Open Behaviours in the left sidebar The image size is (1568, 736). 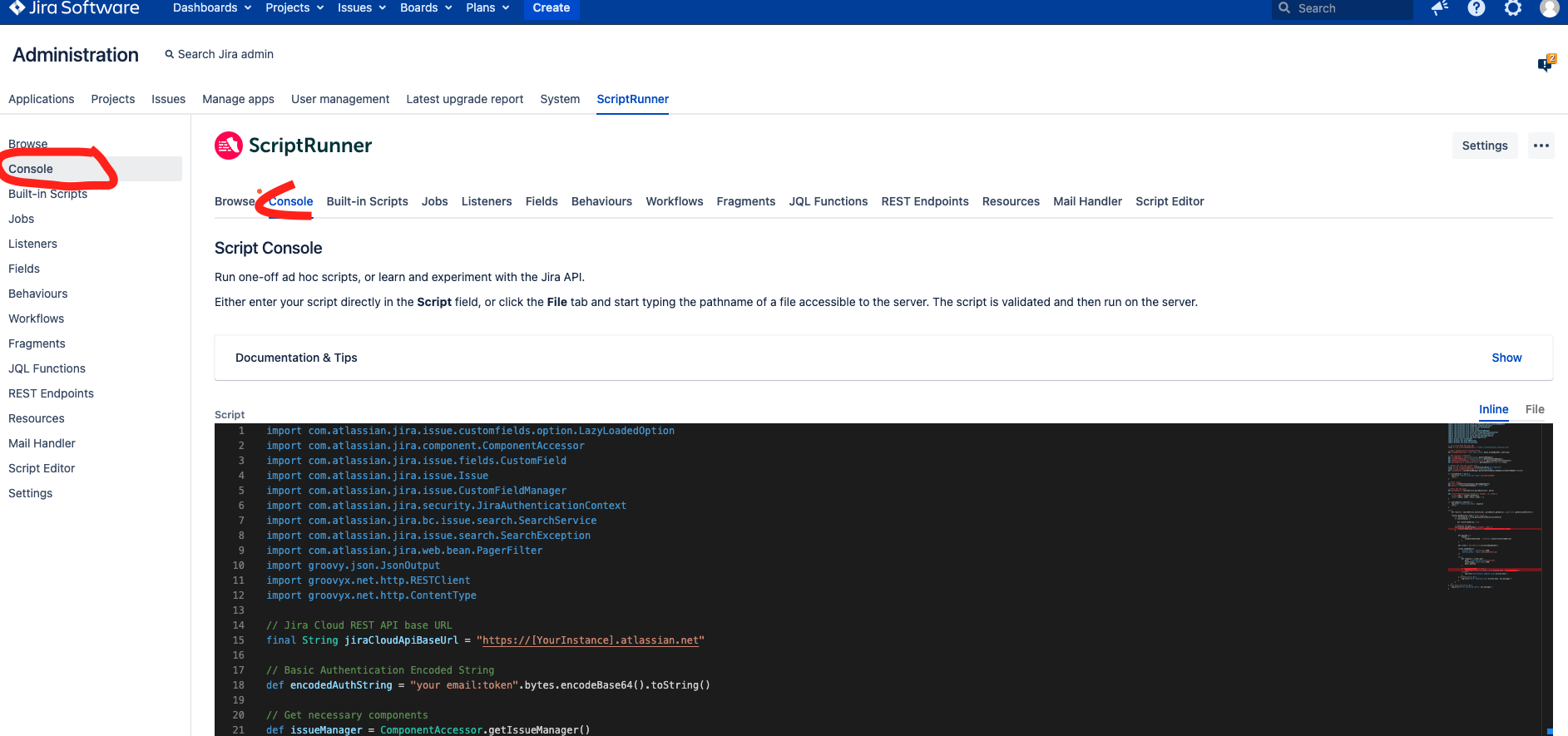pyautogui.click(x=38, y=294)
